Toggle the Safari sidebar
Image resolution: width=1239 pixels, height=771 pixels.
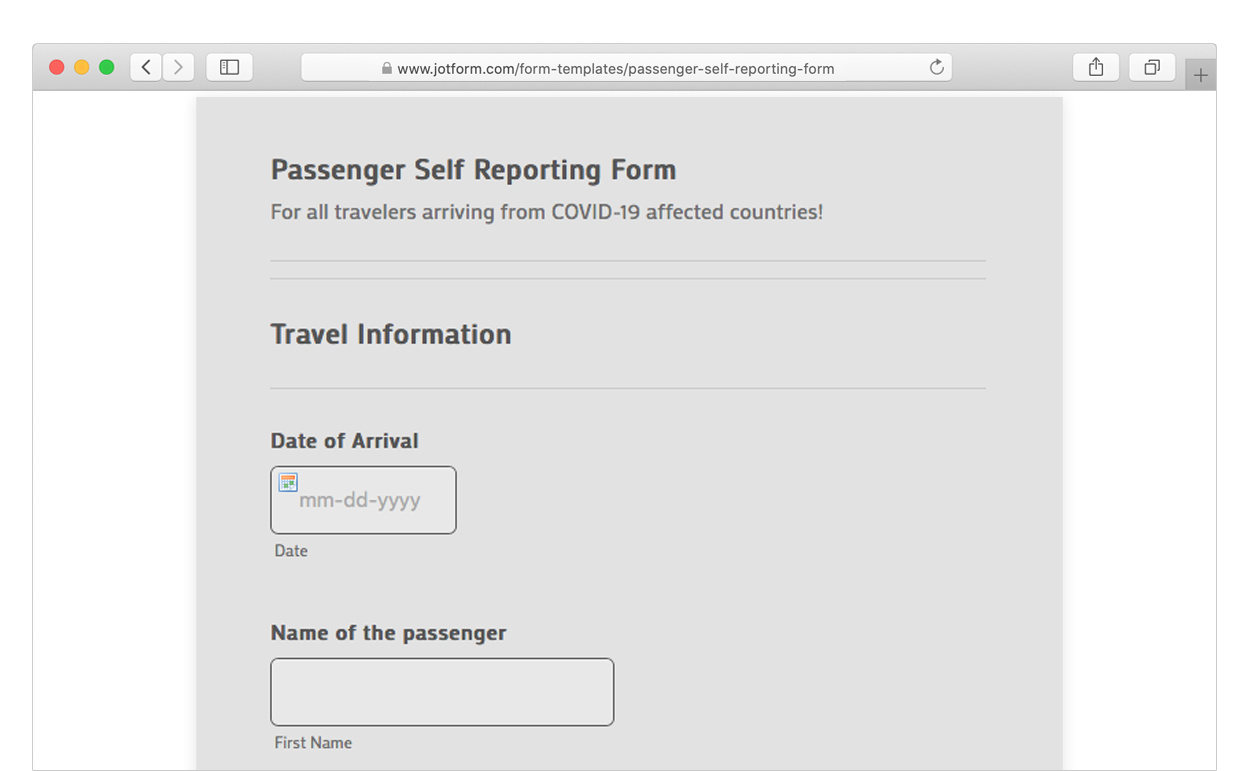point(229,67)
